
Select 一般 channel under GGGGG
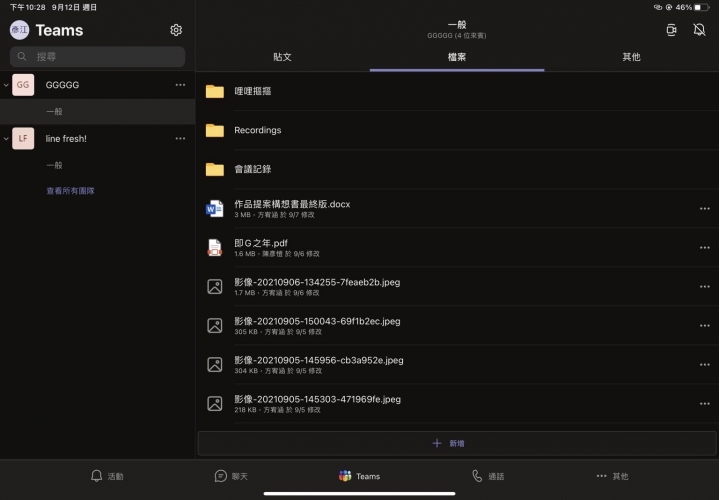(x=97, y=112)
